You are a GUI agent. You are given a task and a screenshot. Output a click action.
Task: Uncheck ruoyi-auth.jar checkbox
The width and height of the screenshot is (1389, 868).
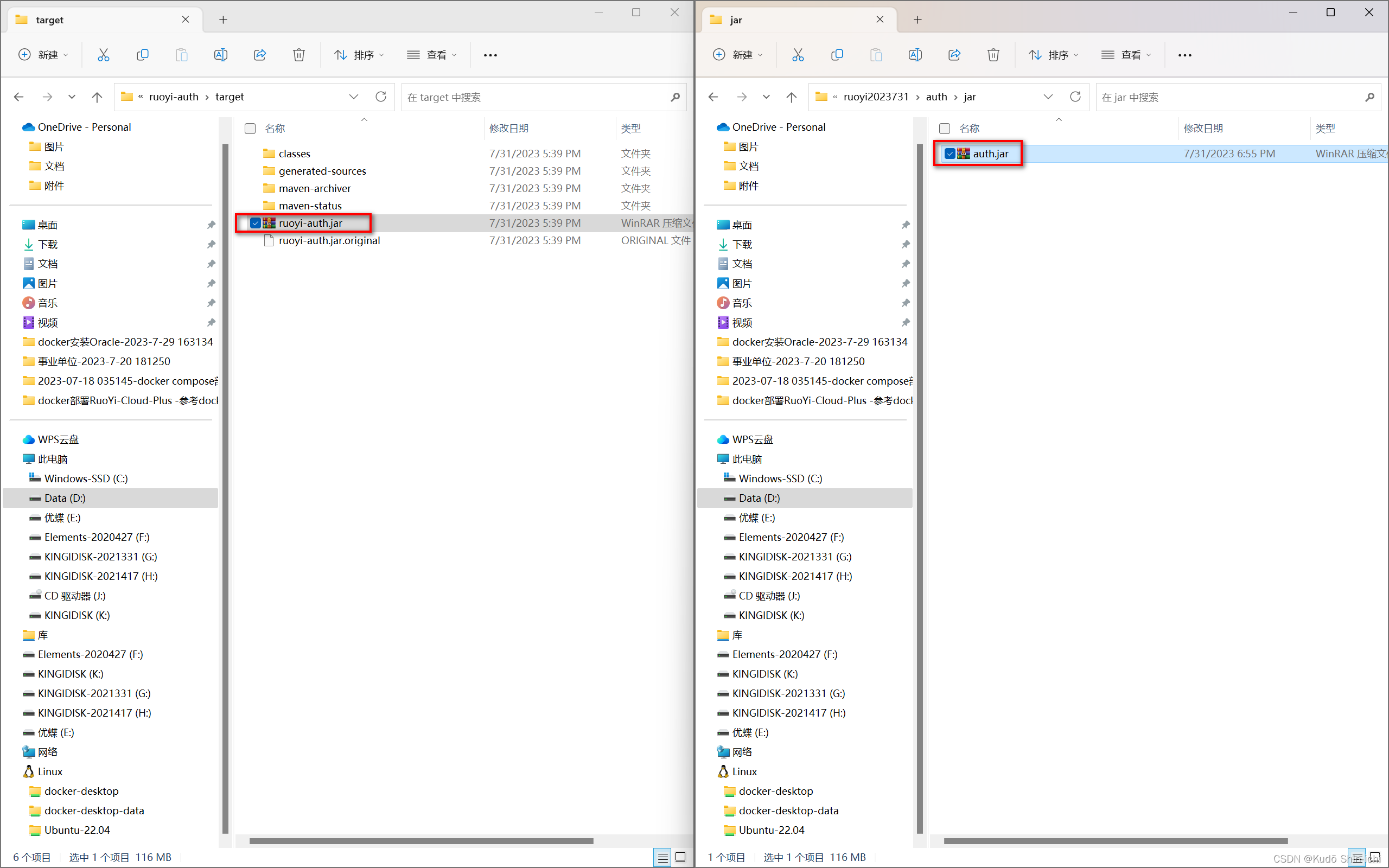(x=256, y=223)
